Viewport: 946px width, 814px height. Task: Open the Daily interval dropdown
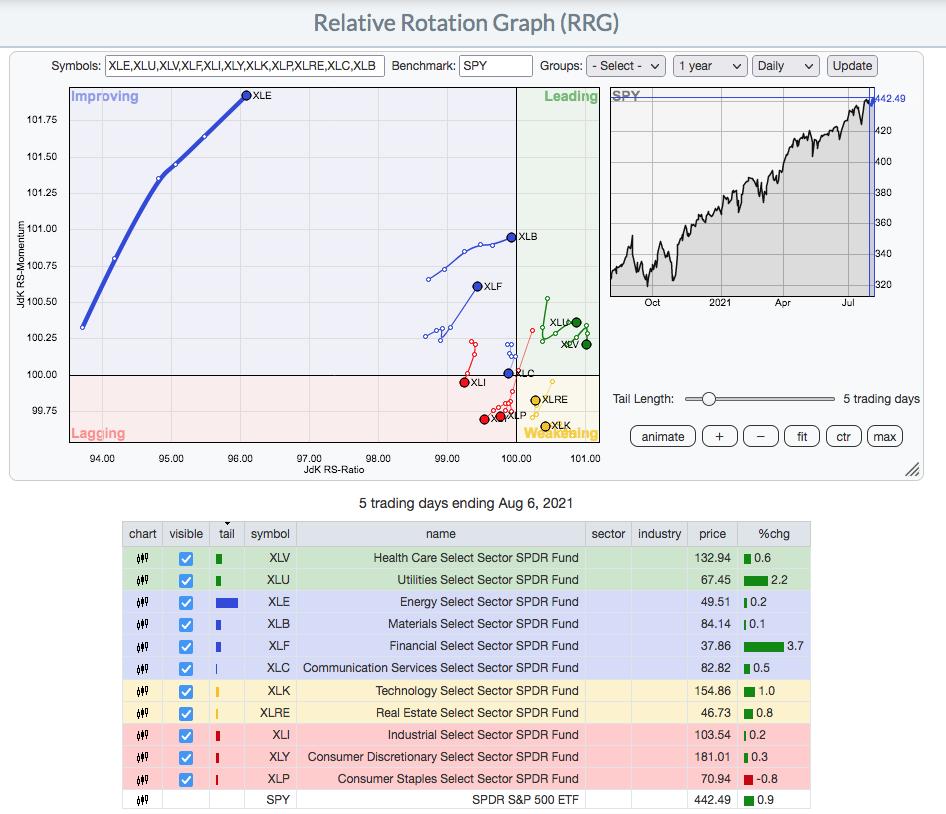pyautogui.click(x=786, y=66)
